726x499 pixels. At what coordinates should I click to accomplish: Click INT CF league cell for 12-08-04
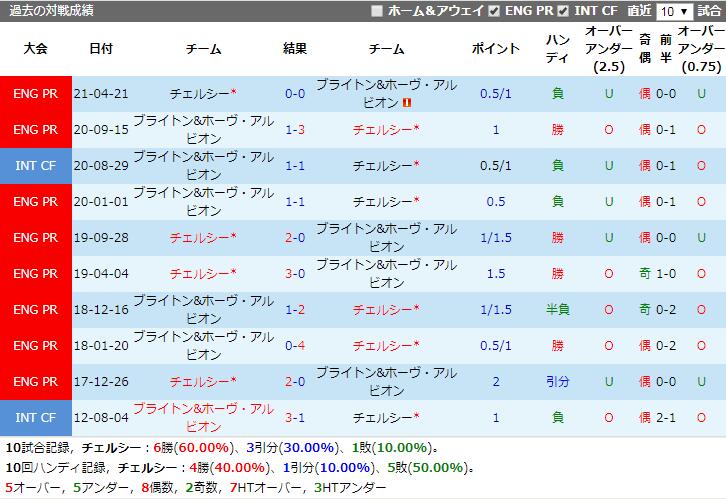[36, 418]
